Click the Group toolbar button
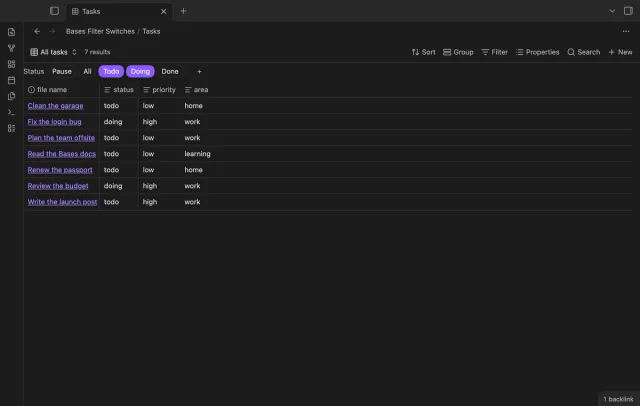The image size is (640, 406). click(458, 52)
